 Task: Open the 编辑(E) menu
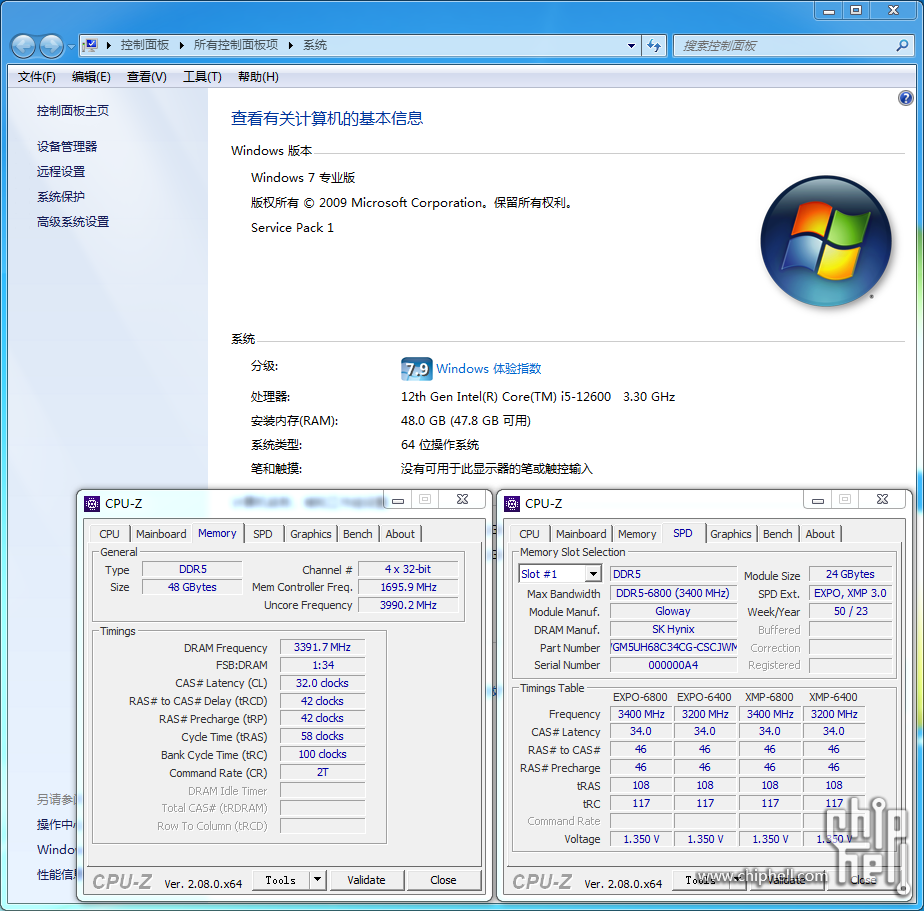click(91, 77)
